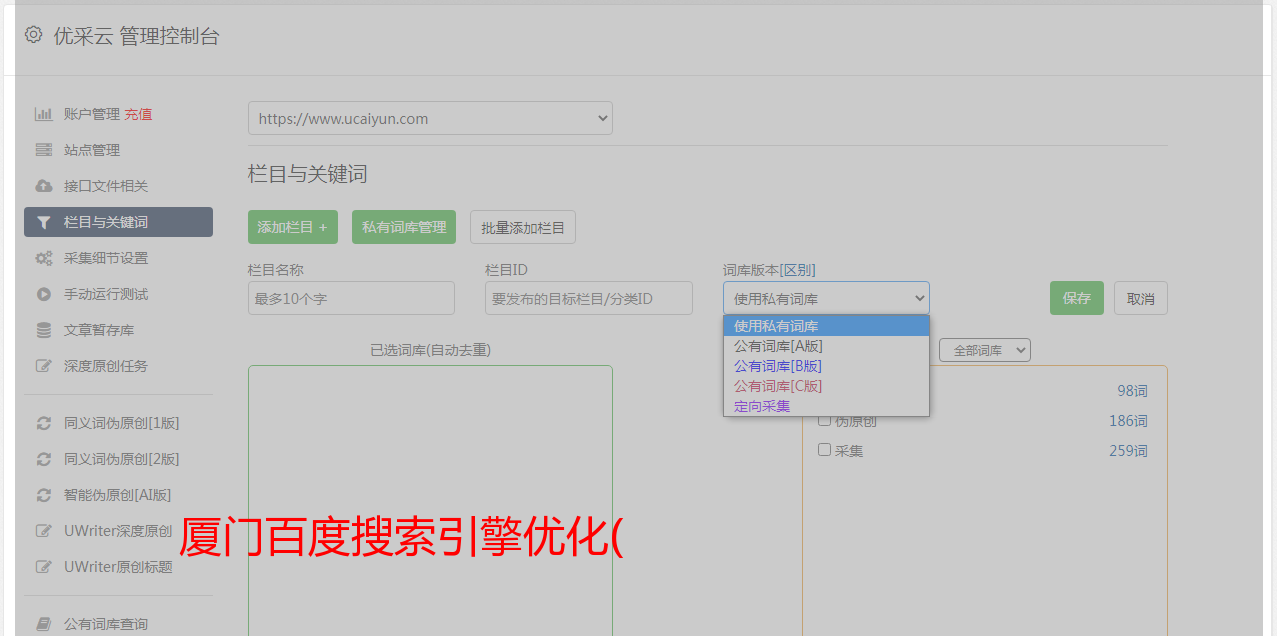1277x636 pixels.
Task: Click the 已选词库(自动去重) label
Action: pyautogui.click(x=430, y=350)
